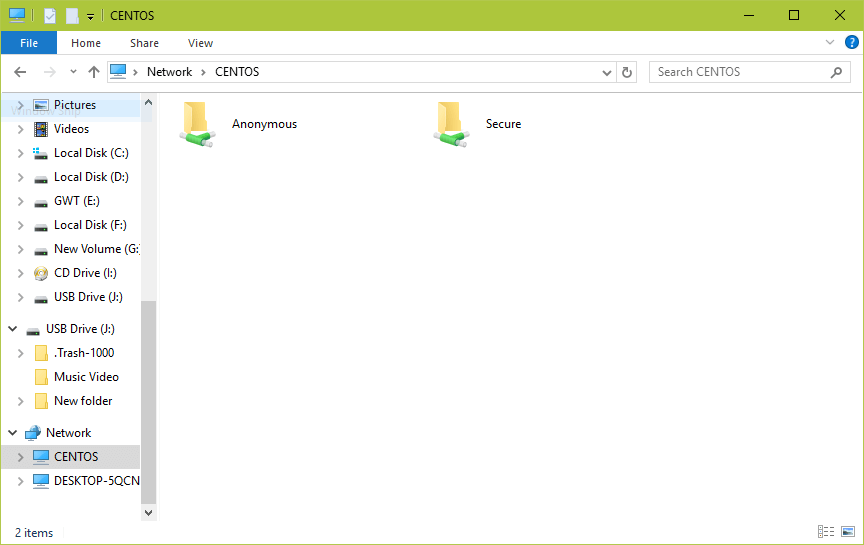Open the Home ribbon tab
The width and height of the screenshot is (864, 545).
click(86, 43)
